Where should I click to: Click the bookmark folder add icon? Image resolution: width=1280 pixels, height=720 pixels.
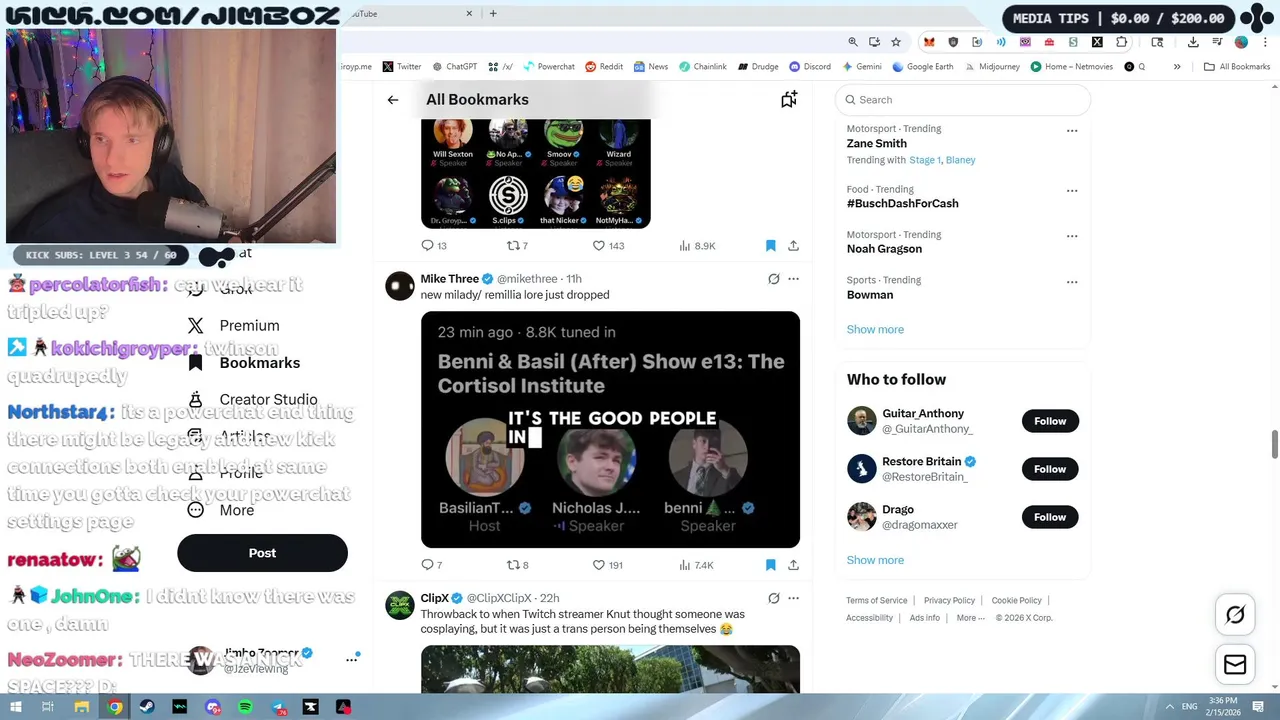[789, 99]
